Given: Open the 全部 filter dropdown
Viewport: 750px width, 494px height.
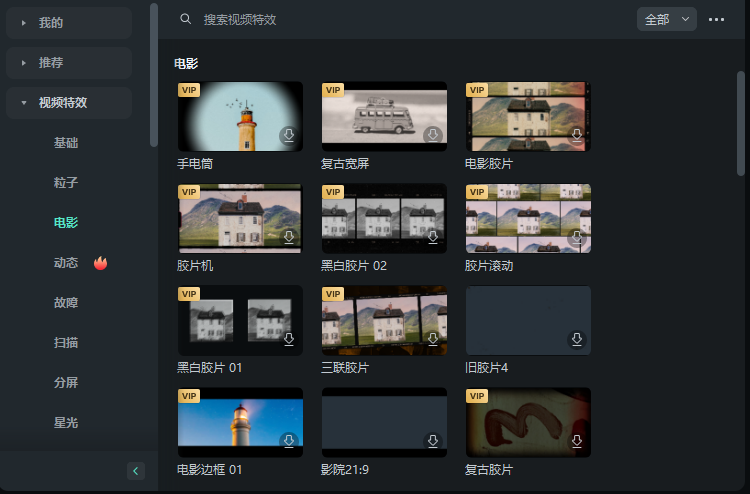Looking at the screenshot, I should click(666, 20).
